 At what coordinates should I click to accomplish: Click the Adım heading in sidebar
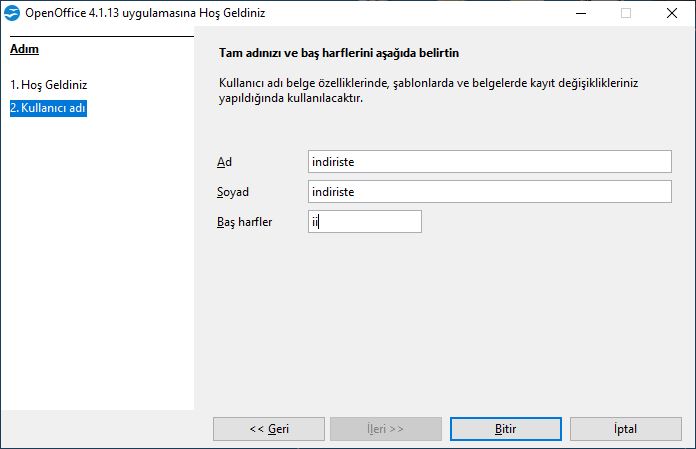(24, 49)
